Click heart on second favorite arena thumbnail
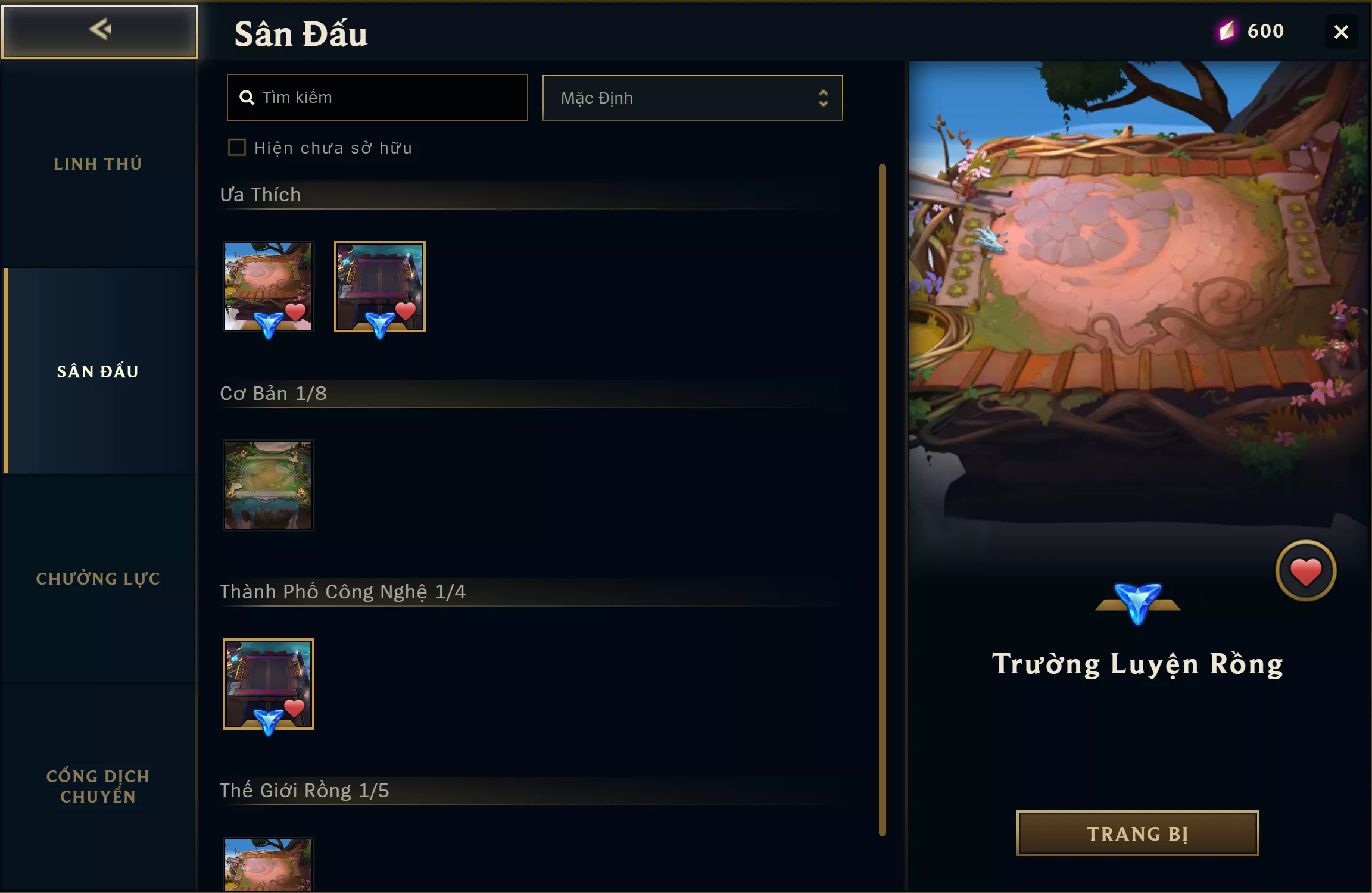This screenshot has height=893, width=1372. coord(406,311)
